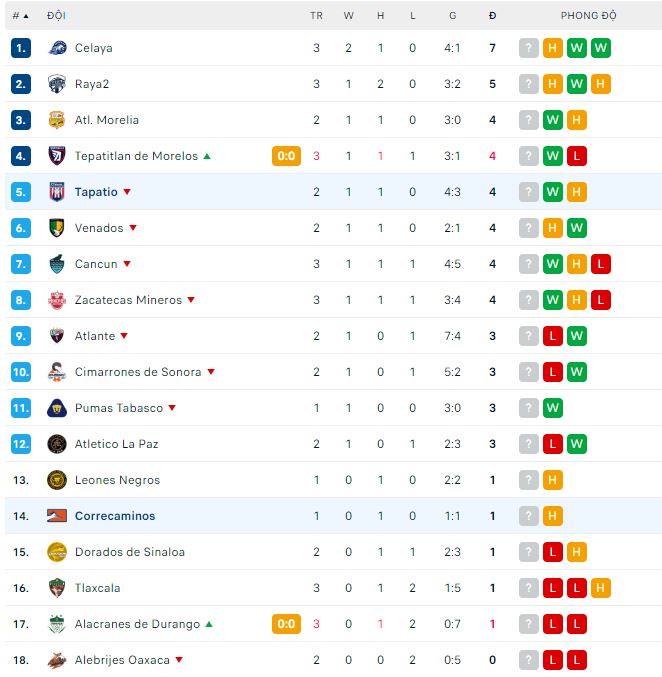Click the Correcaminos team logo
Screen dimensions: 662x677
[57, 516]
